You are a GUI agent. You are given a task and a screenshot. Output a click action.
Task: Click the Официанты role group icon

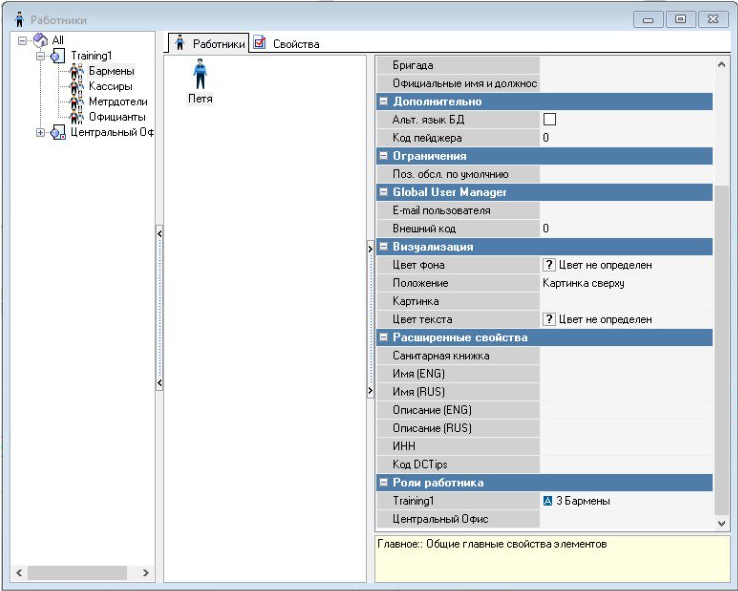[76, 116]
